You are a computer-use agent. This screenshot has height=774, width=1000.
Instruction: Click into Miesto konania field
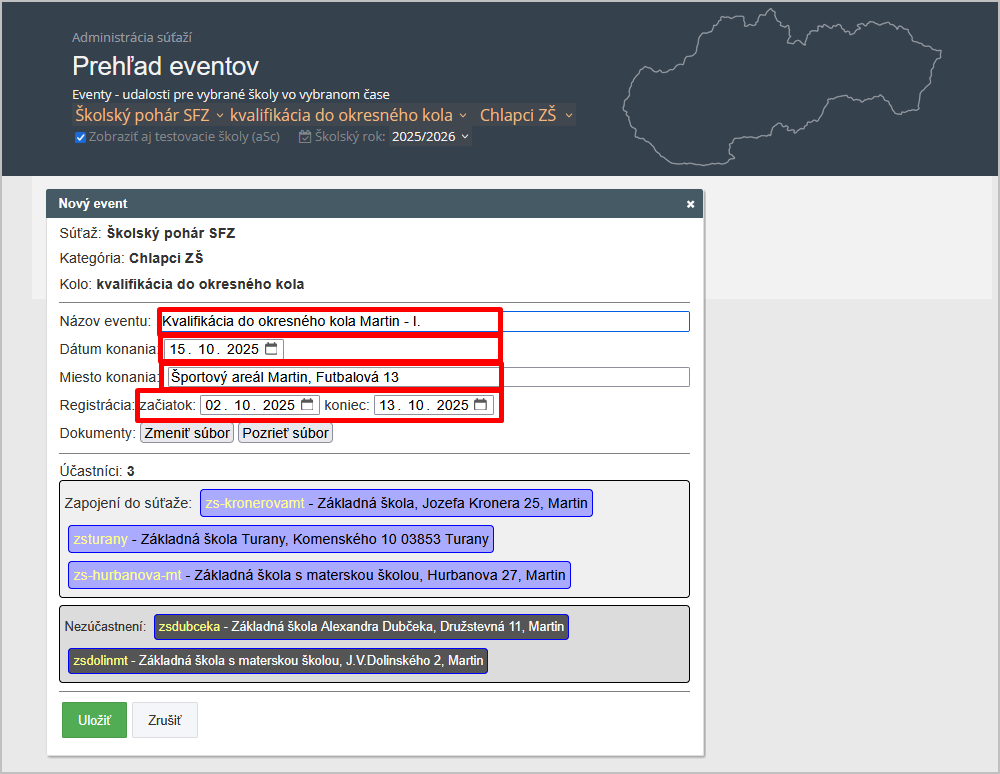424,377
